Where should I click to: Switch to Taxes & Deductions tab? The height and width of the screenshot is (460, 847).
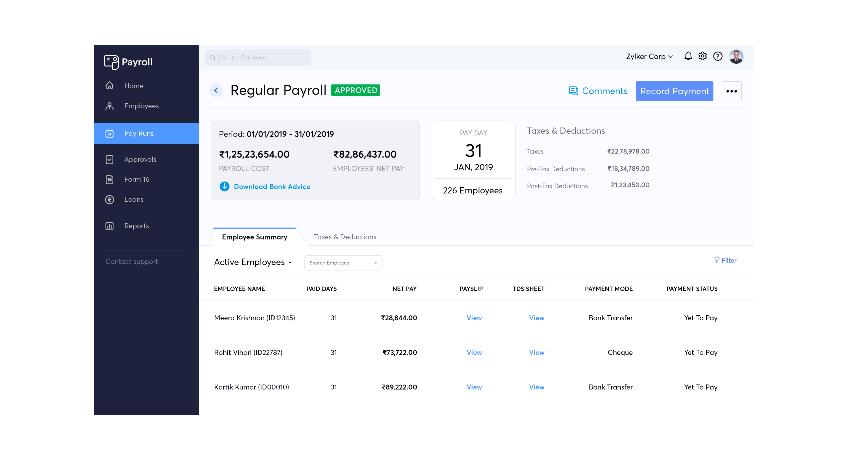[x=345, y=236]
